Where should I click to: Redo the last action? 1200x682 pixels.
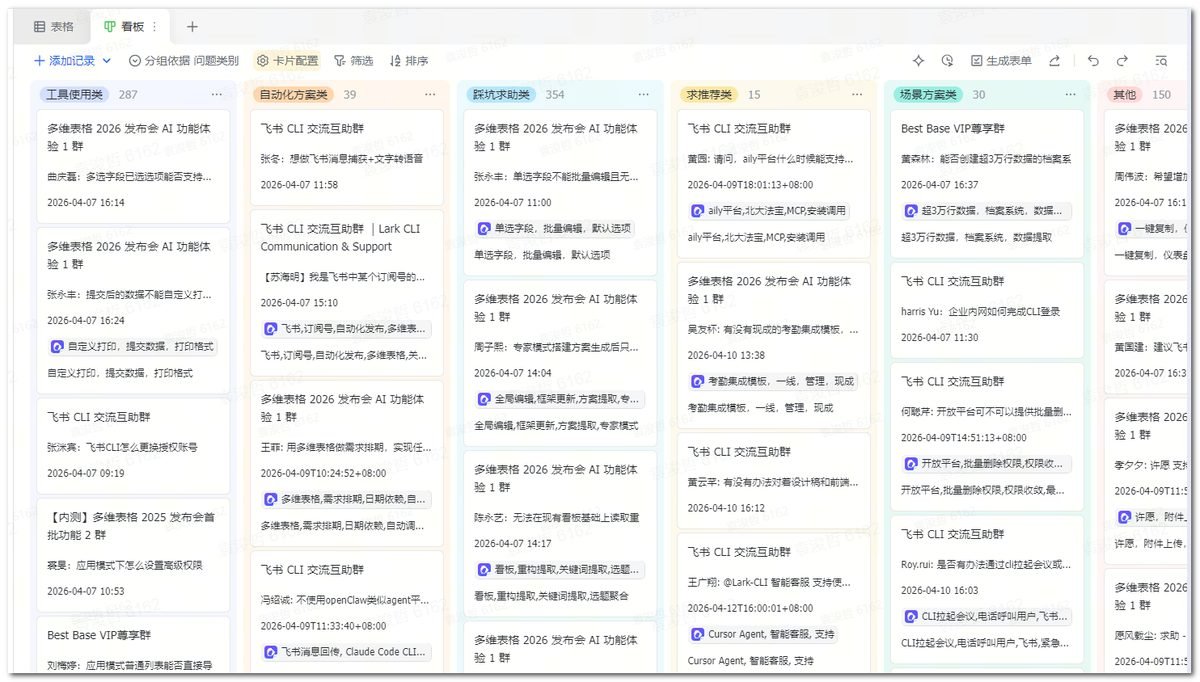click(x=1122, y=61)
